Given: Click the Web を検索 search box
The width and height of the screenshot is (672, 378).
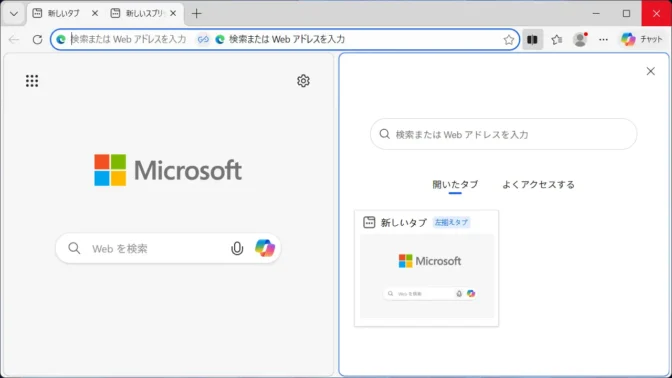Looking at the screenshot, I should point(168,248).
